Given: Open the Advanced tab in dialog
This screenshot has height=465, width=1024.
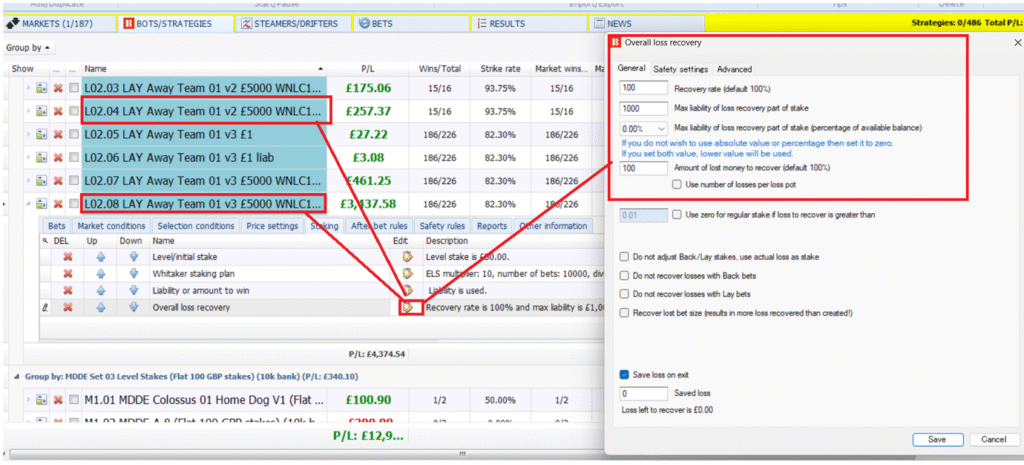Looking at the screenshot, I should coord(735,69).
